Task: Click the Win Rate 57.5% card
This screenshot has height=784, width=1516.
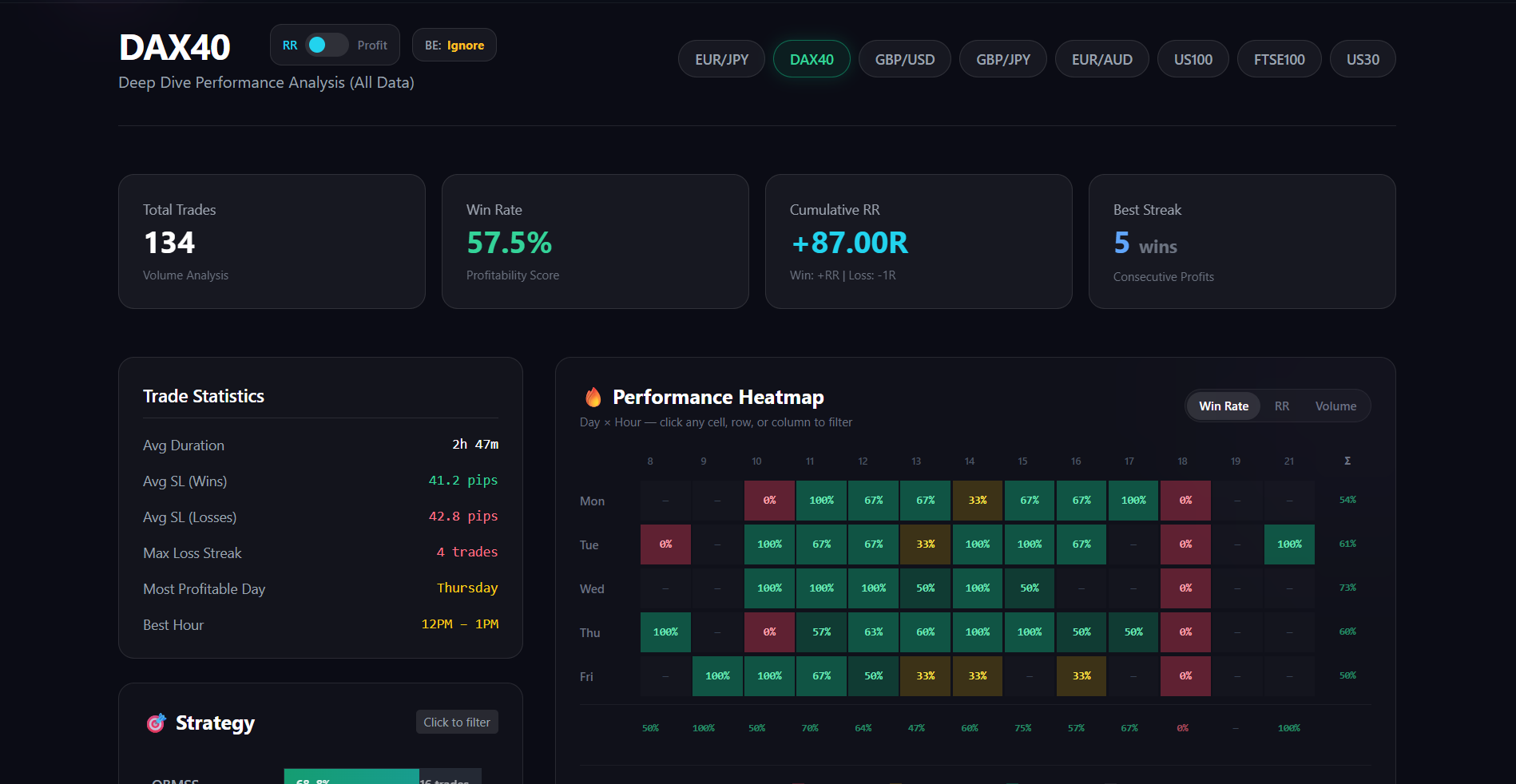Action: 595,241
